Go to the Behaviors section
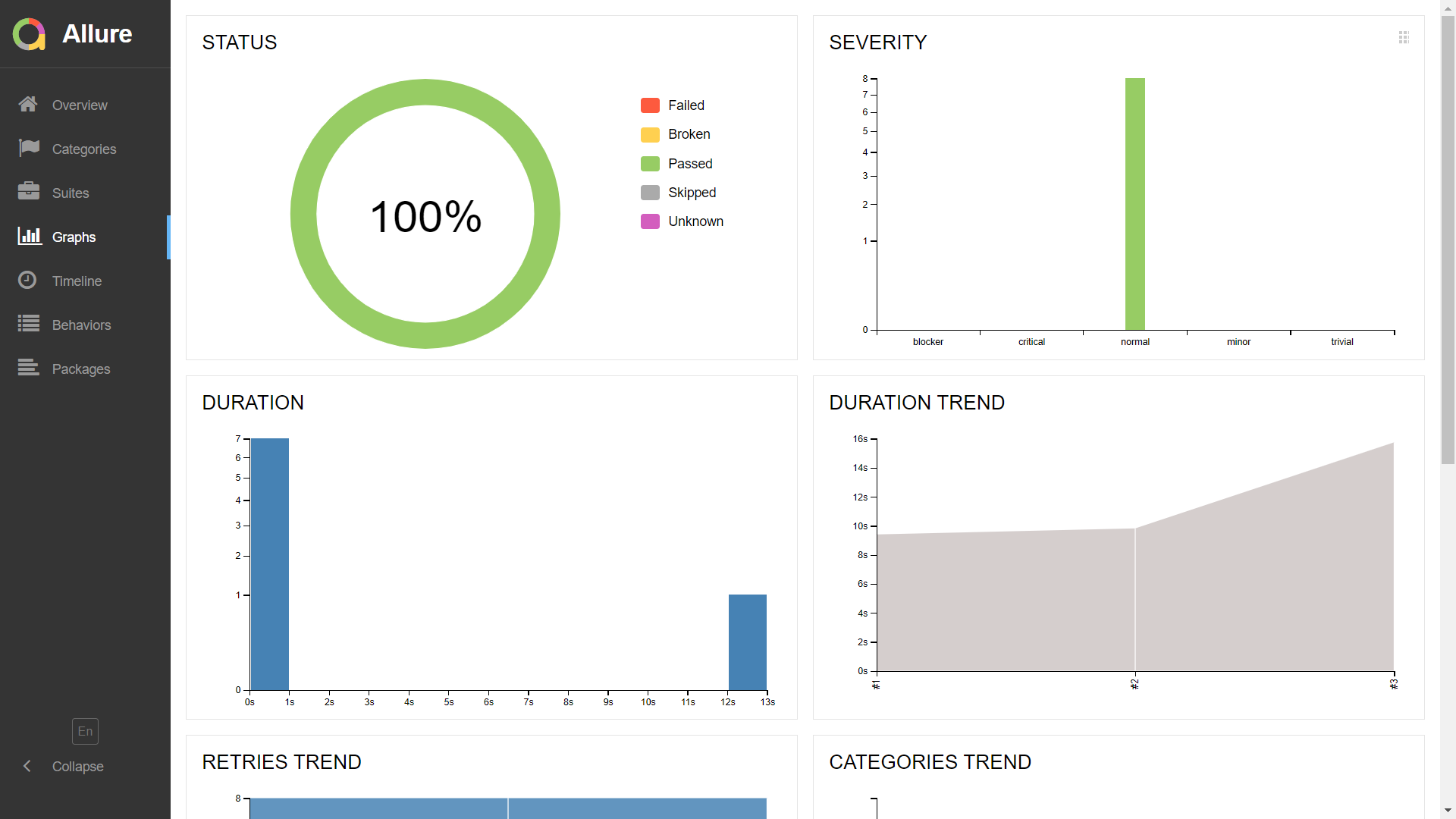 point(81,325)
